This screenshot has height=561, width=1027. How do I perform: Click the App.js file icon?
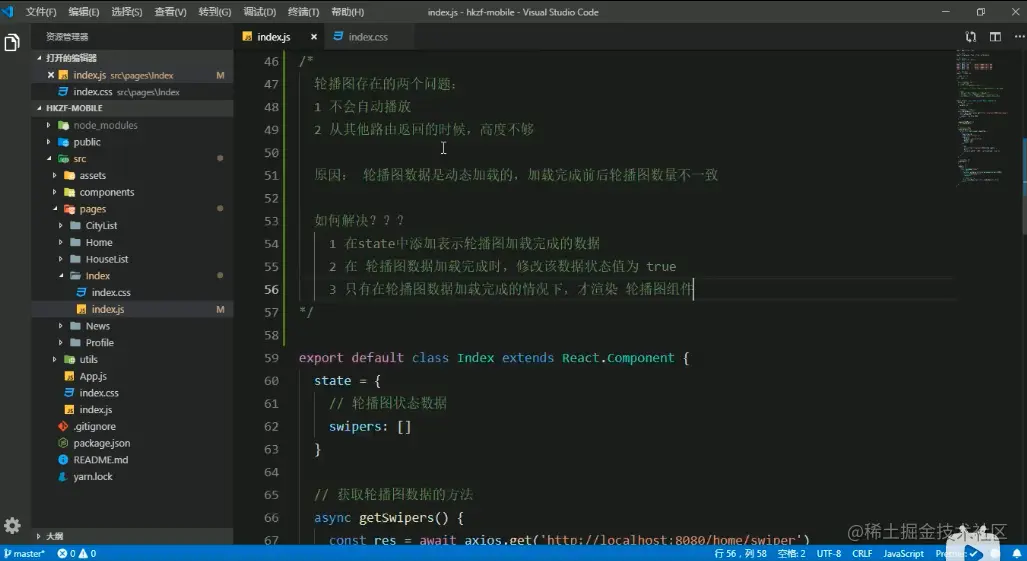(x=69, y=376)
